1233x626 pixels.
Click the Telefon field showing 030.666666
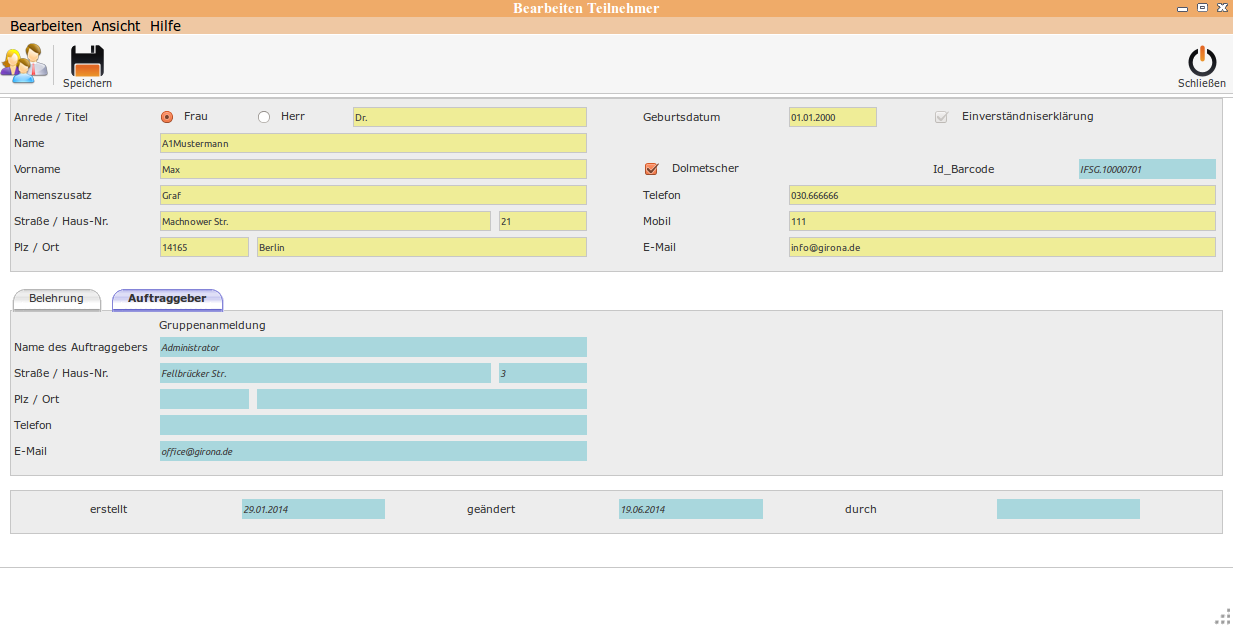click(x=1002, y=195)
